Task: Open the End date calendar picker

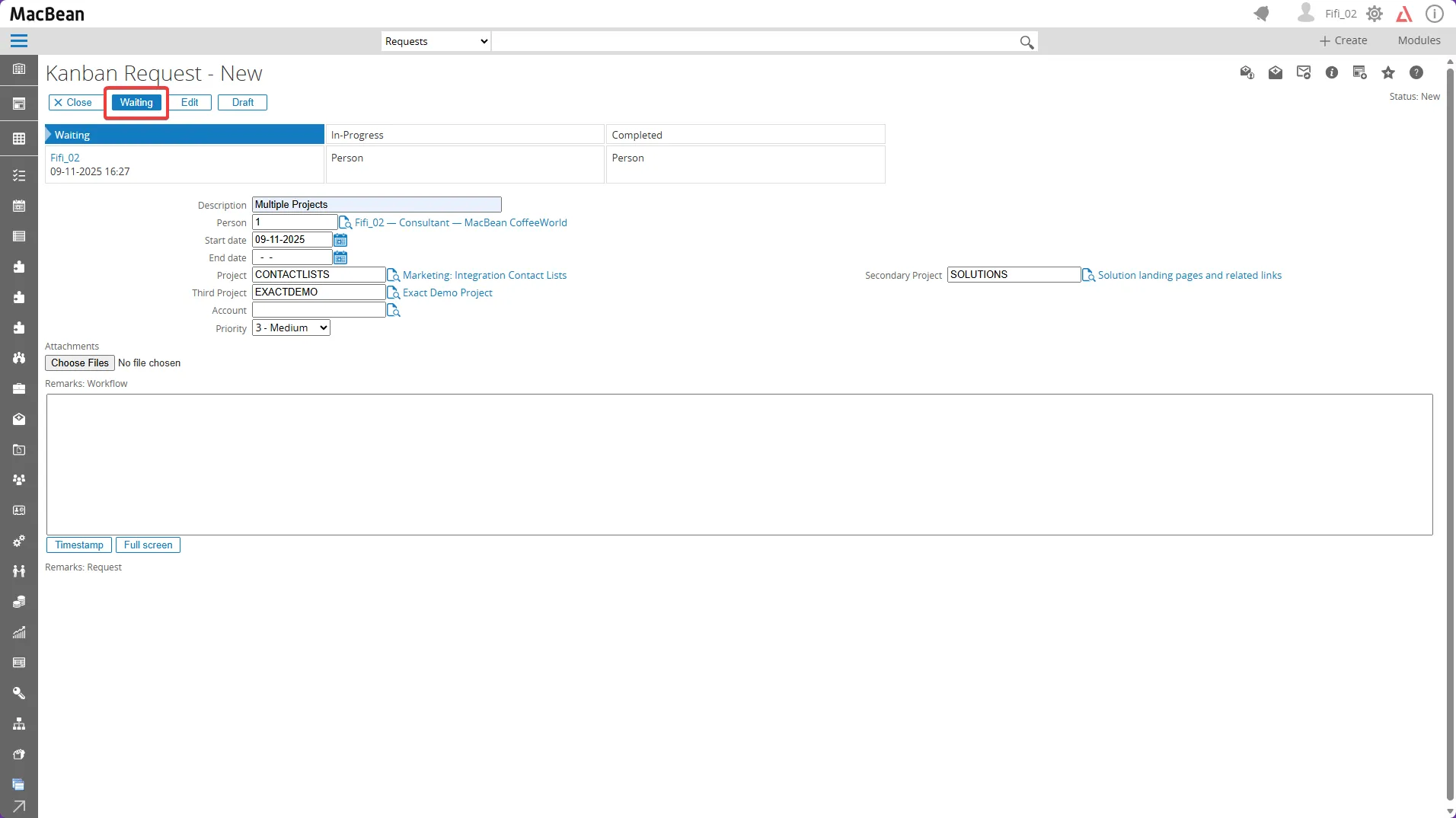Action: 340,257
